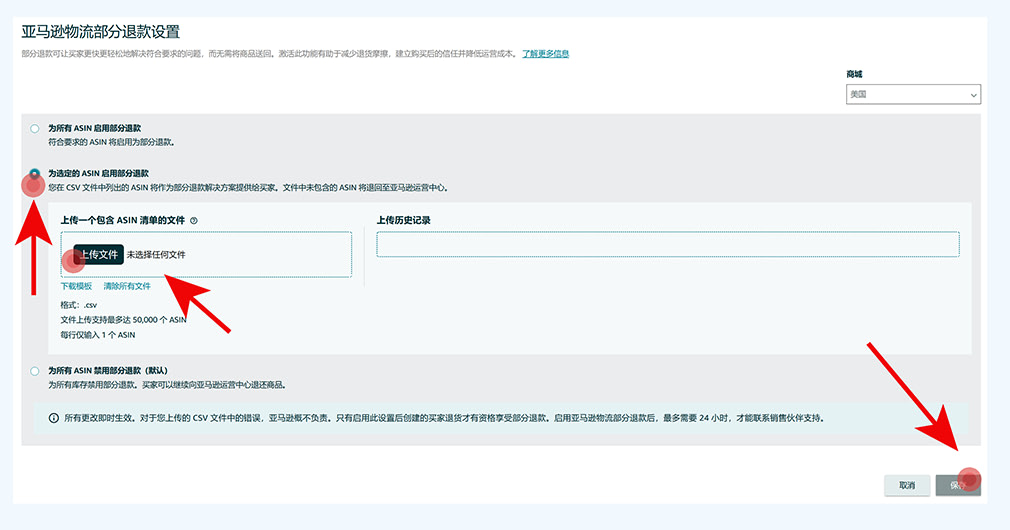Image resolution: width=1010 pixels, height=530 pixels.
Task: Click the 上传历史记录 heading
Action: pyautogui.click(x=403, y=220)
